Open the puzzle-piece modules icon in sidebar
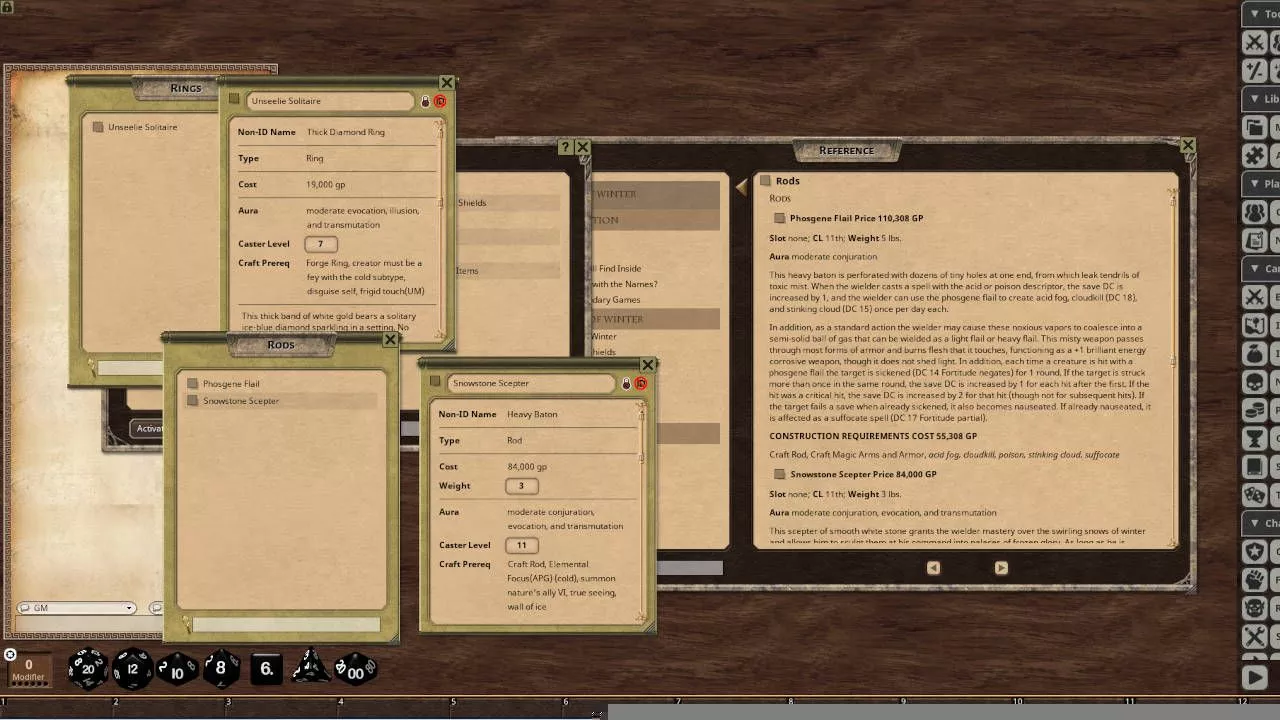 pos(1254,155)
